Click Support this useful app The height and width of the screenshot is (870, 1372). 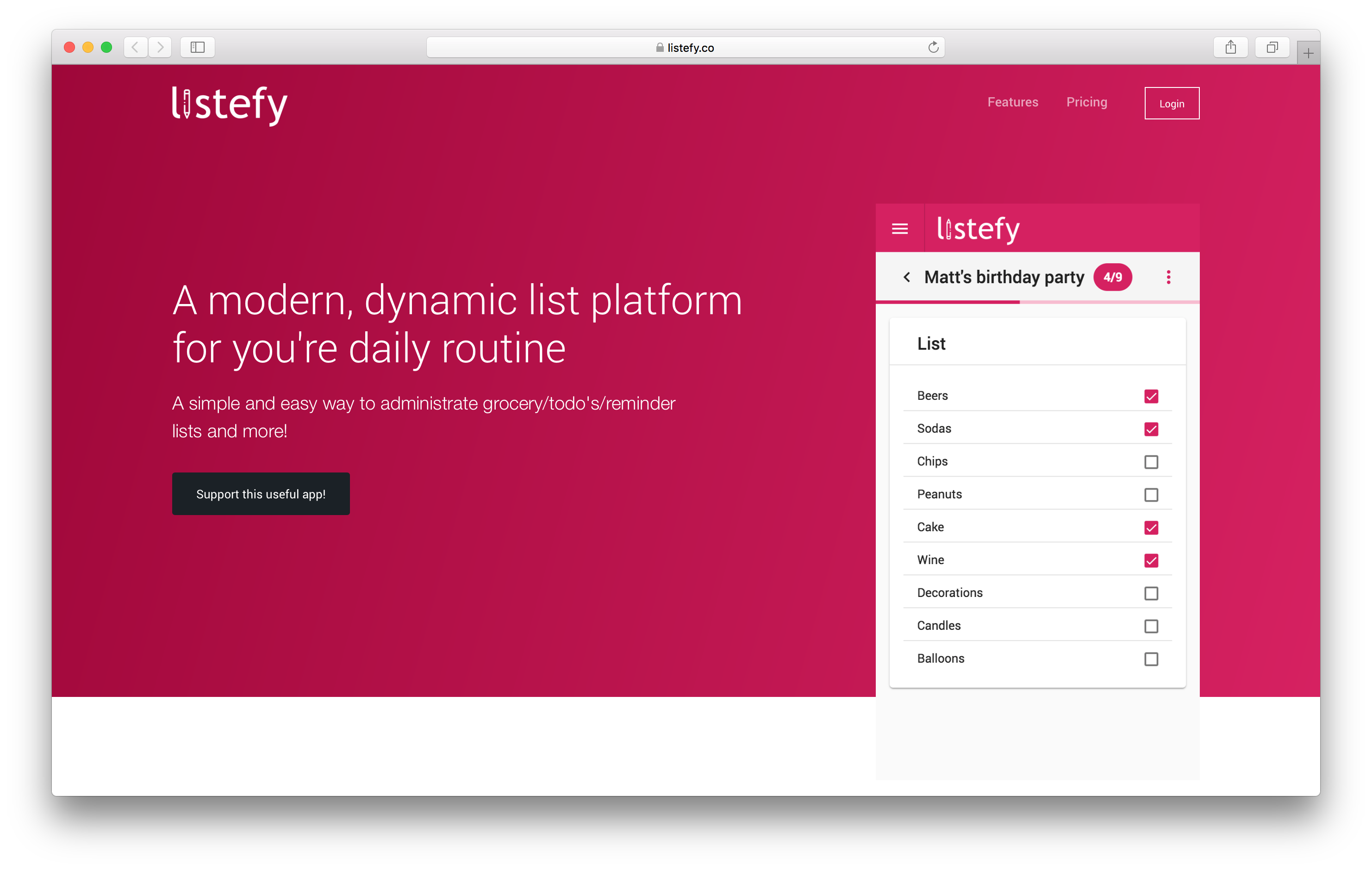coord(261,493)
